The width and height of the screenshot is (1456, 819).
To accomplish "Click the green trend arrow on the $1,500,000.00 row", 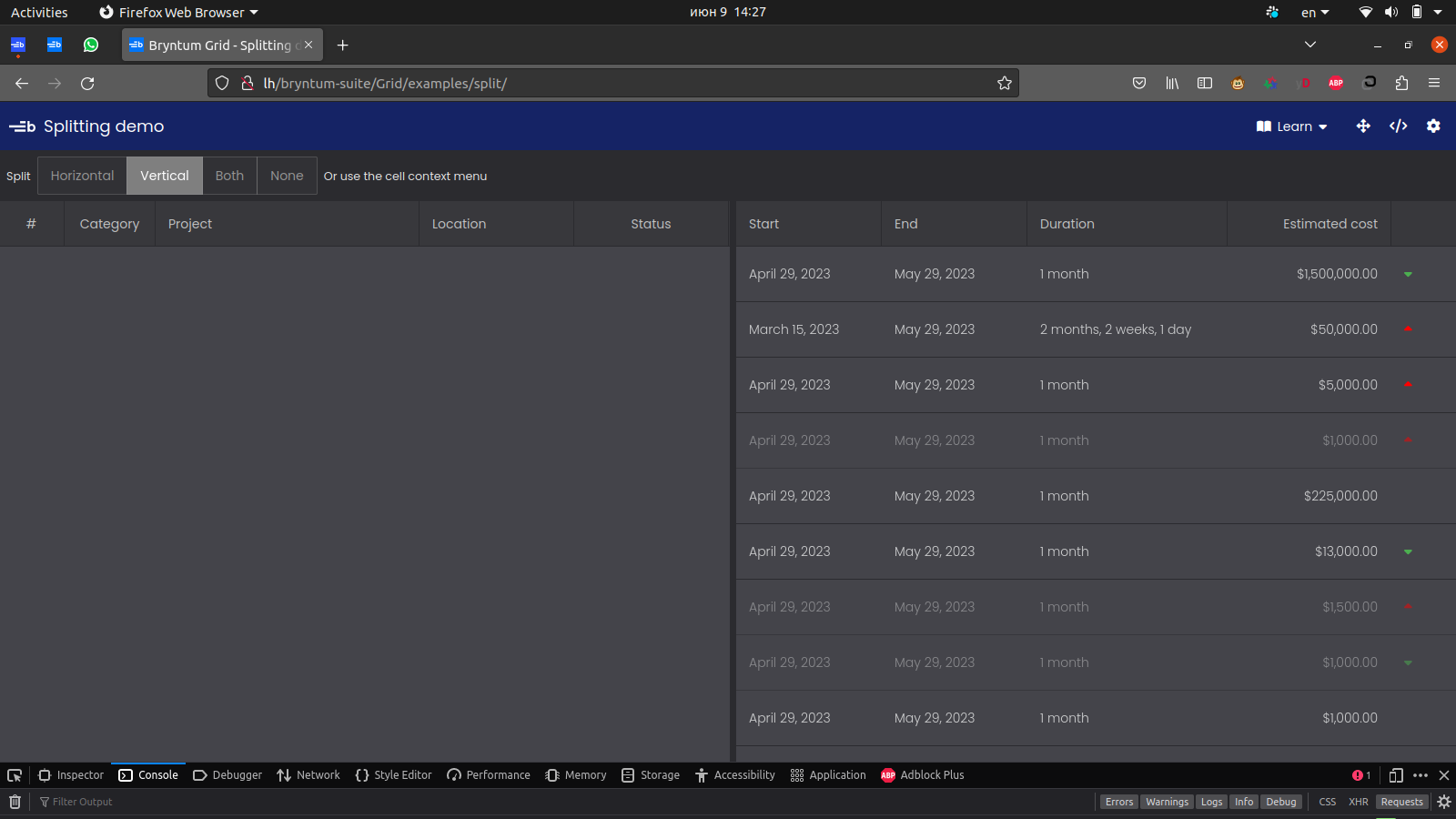I will 1408,274.
